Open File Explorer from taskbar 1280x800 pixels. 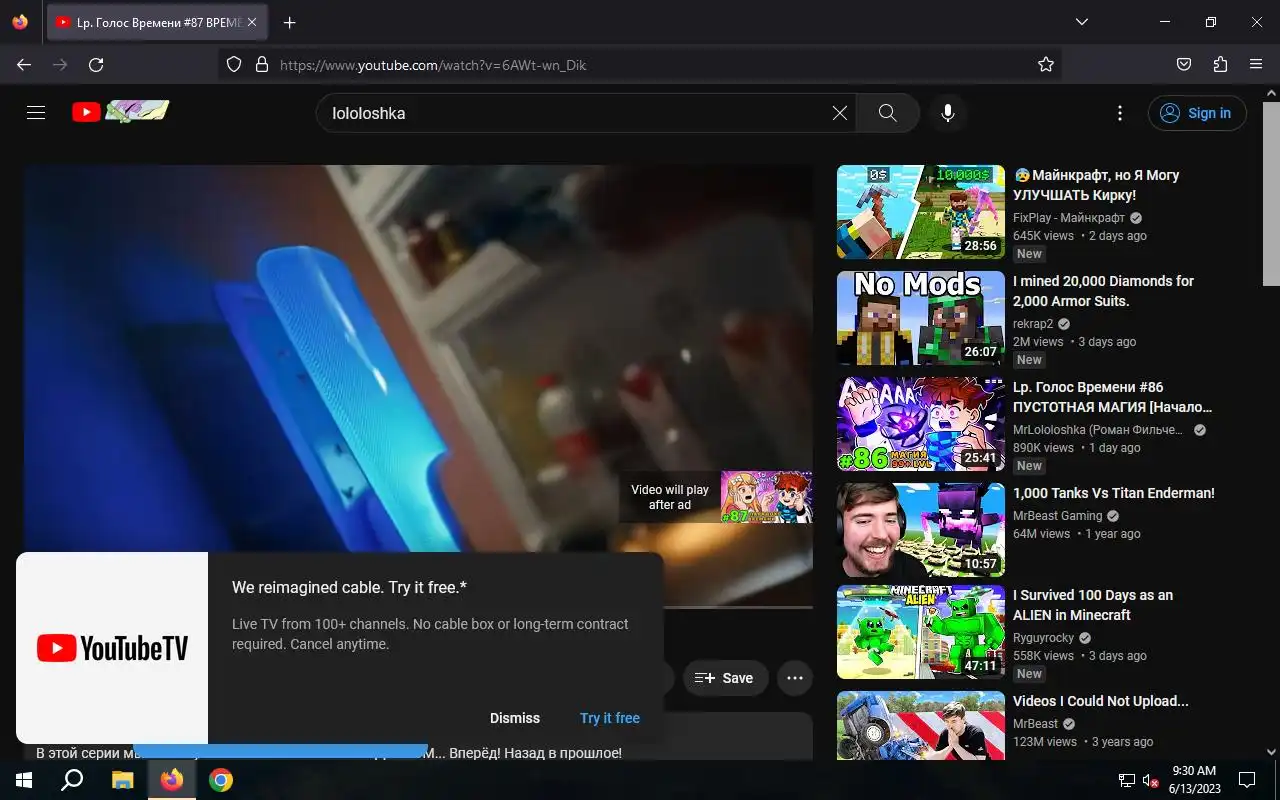[x=122, y=780]
